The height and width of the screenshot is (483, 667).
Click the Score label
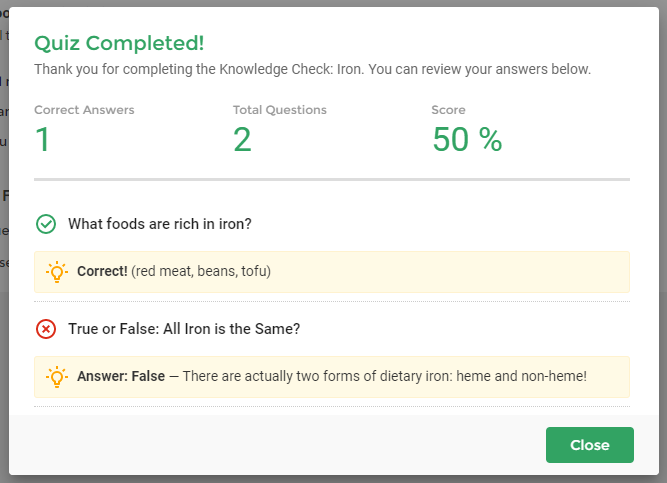tap(448, 110)
